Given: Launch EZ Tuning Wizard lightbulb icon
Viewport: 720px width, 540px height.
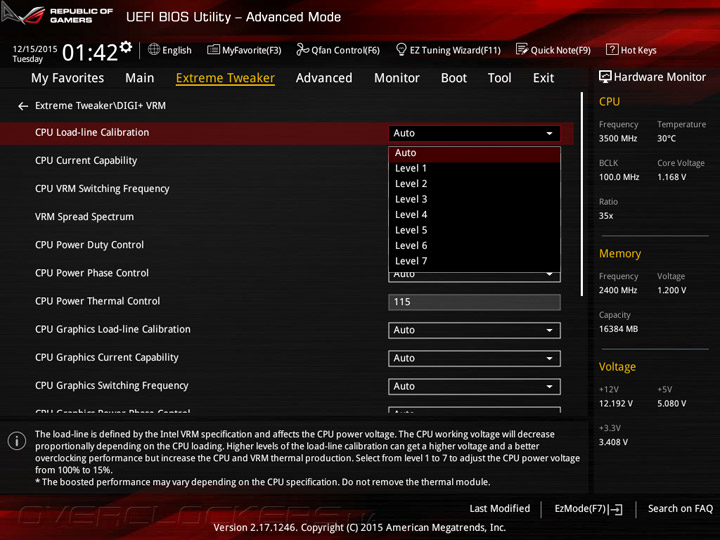Looking at the screenshot, I should [401, 49].
